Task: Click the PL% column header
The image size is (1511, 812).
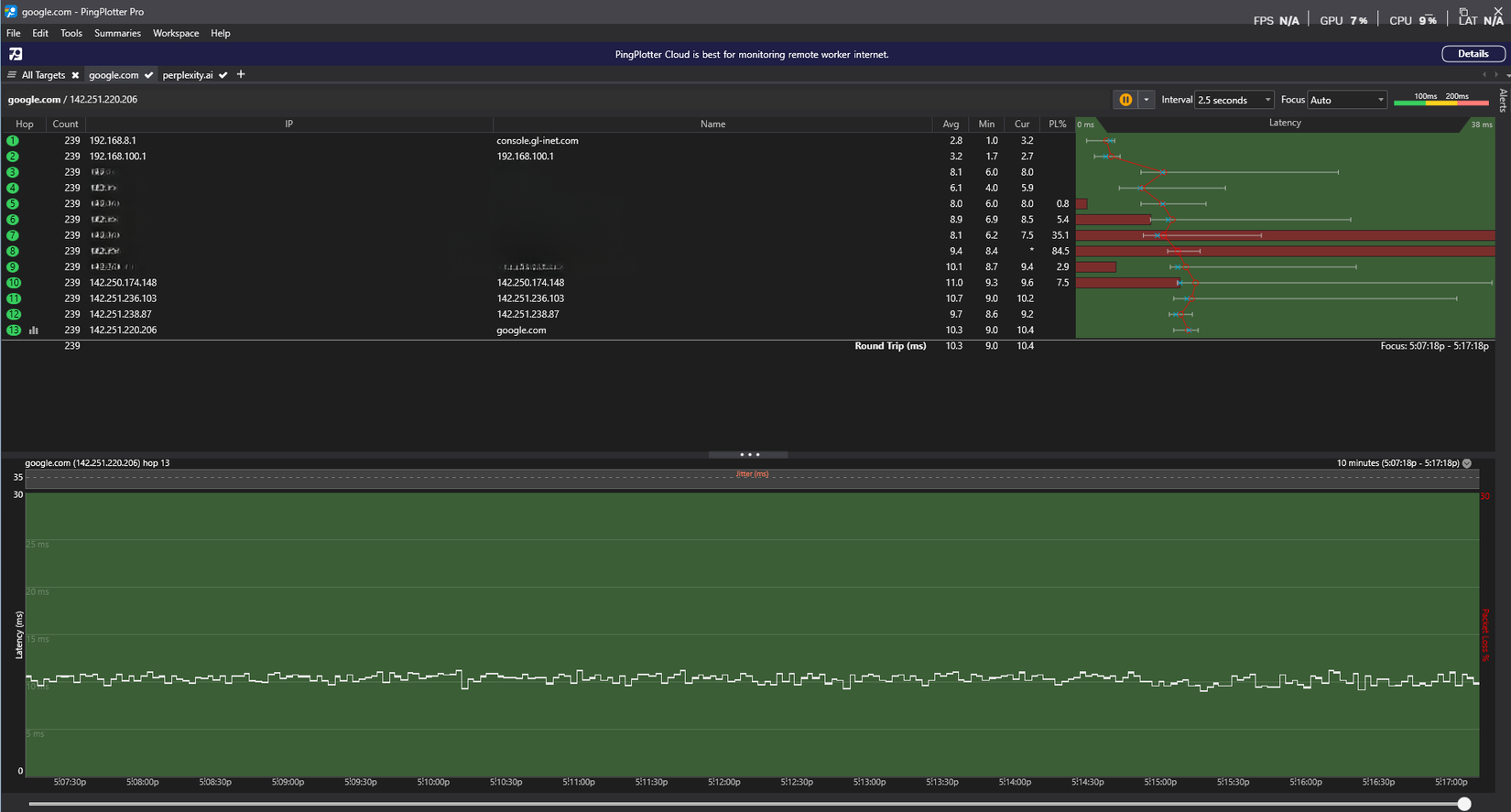Action: pyautogui.click(x=1058, y=124)
